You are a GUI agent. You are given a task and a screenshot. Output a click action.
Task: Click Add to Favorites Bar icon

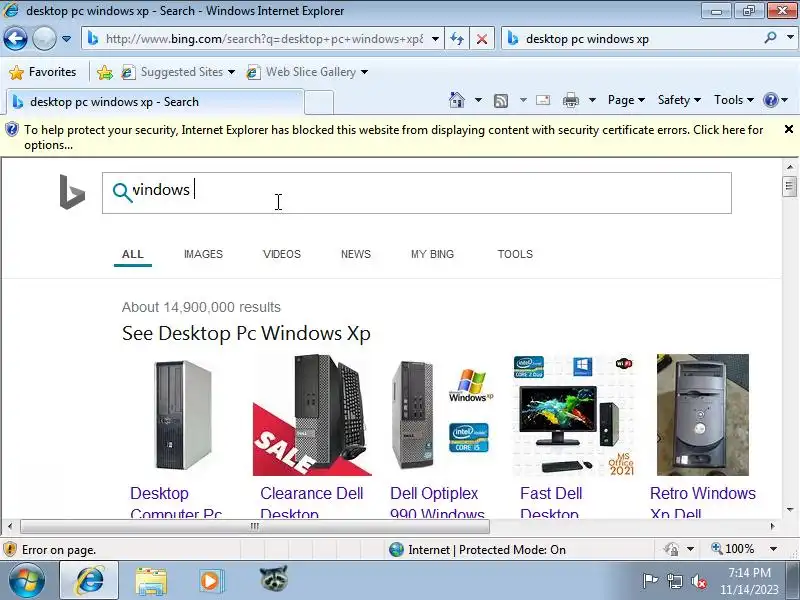pos(105,72)
